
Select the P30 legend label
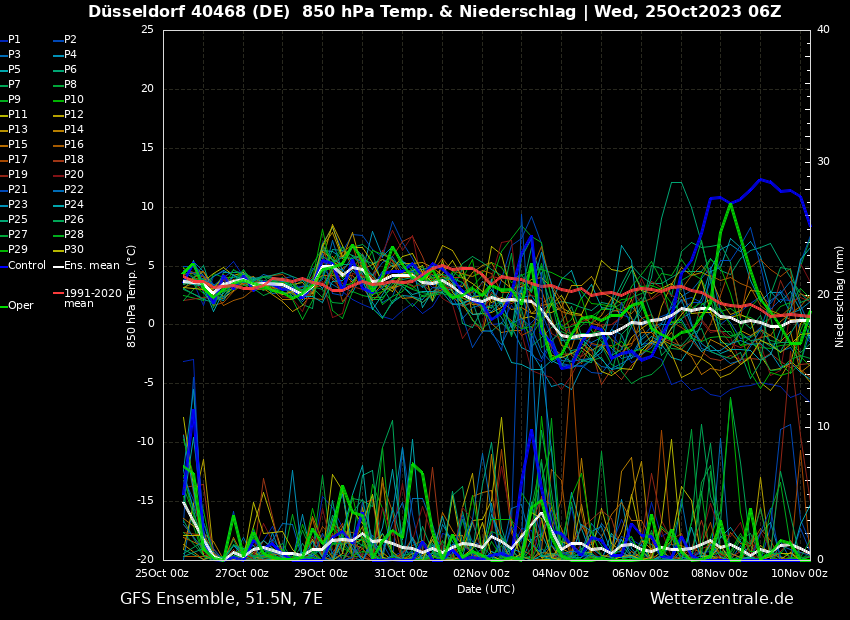pyautogui.click(x=74, y=250)
